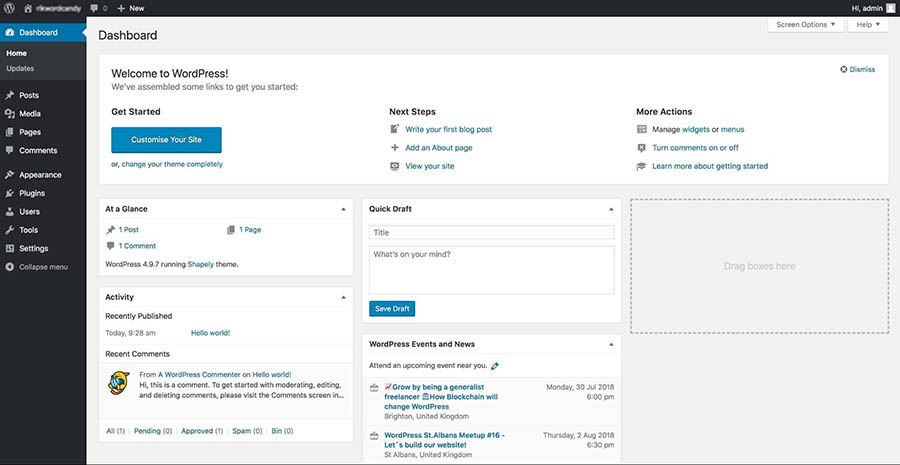This screenshot has height=465, width=900.
Task: Select Home under Dashboard menu
Action: (17, 53)
